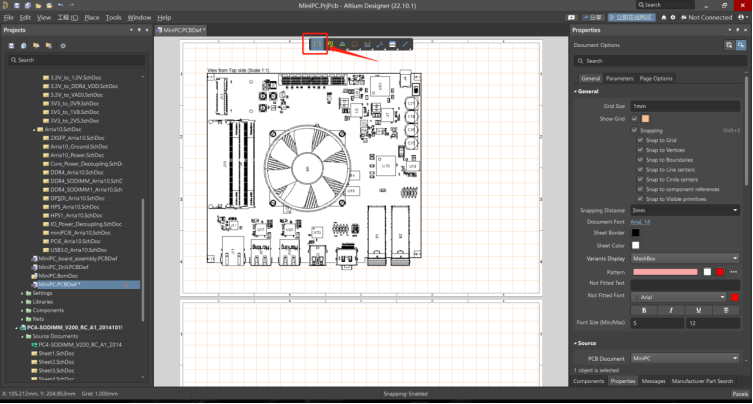Toggle the Show Grid checkbox
The height and width of the screenshot is (404, 753).
coord(634,118)
